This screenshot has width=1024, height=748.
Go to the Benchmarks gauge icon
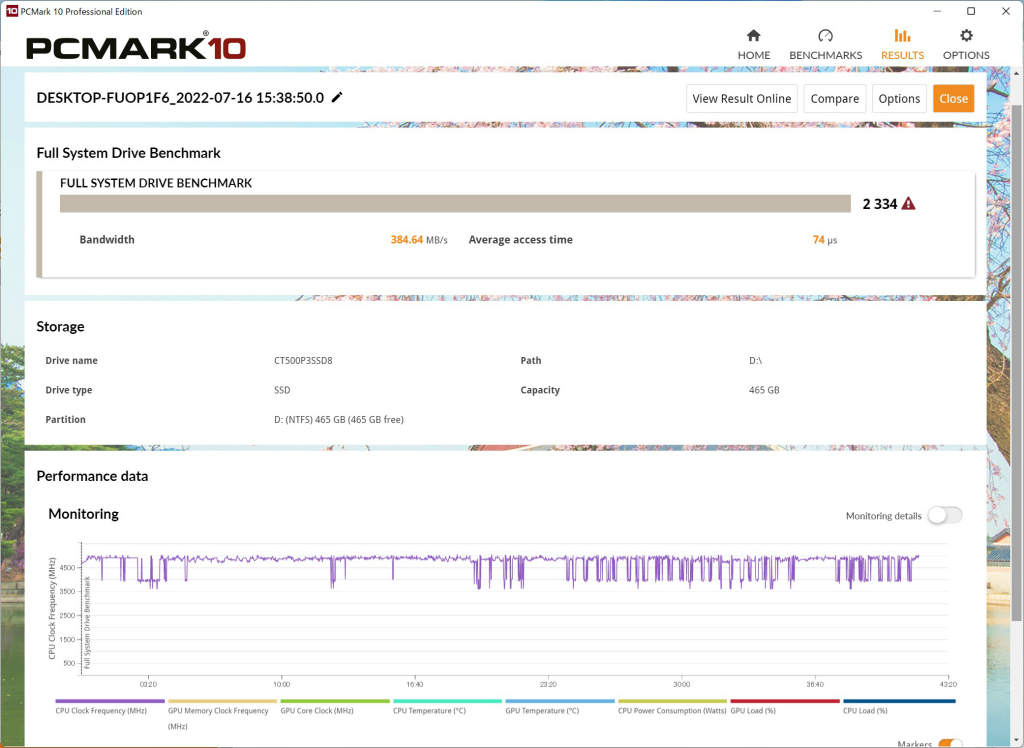click(825, 35)
